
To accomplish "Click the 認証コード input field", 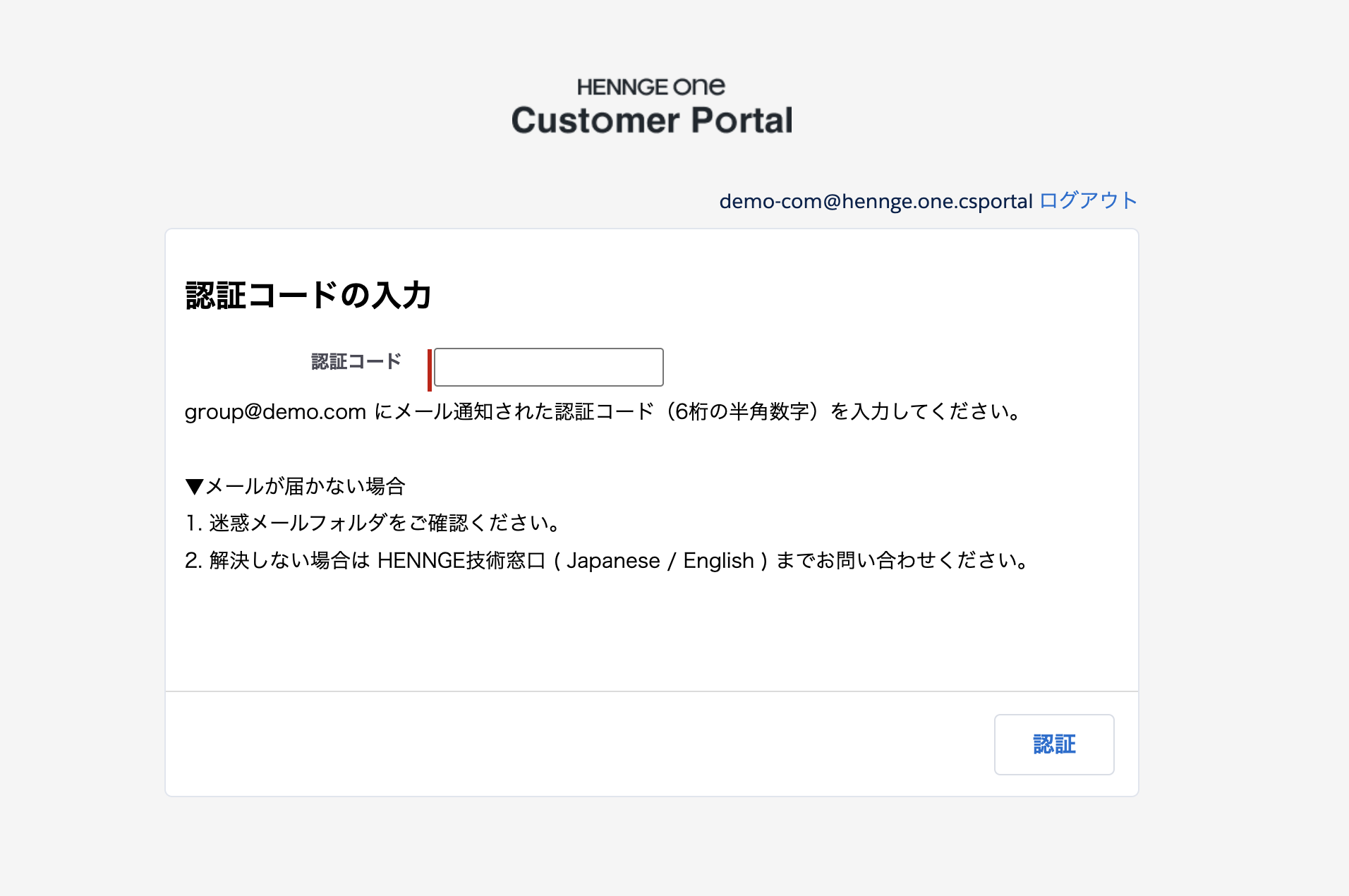I will pyautogui.click(x=548, y=367).
